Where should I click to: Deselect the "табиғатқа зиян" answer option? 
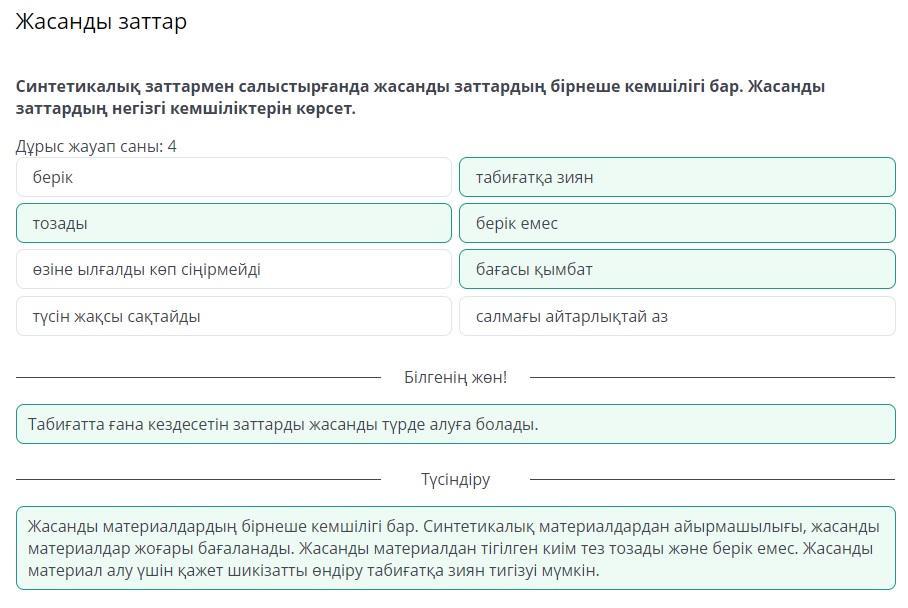pyautogui.click(x=677, y=177)
